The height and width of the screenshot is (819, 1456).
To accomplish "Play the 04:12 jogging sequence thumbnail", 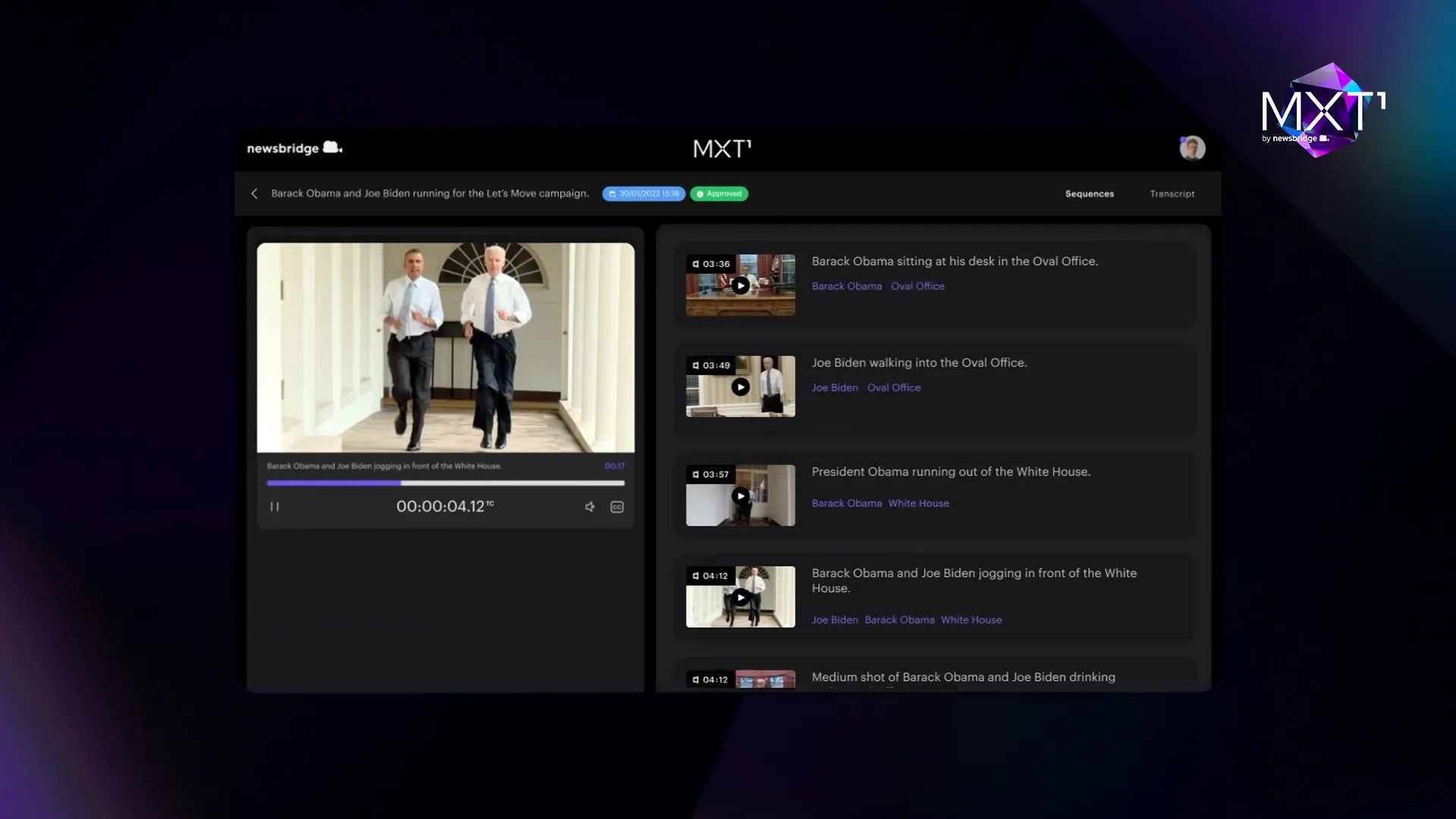I will [x=741, y=598].
